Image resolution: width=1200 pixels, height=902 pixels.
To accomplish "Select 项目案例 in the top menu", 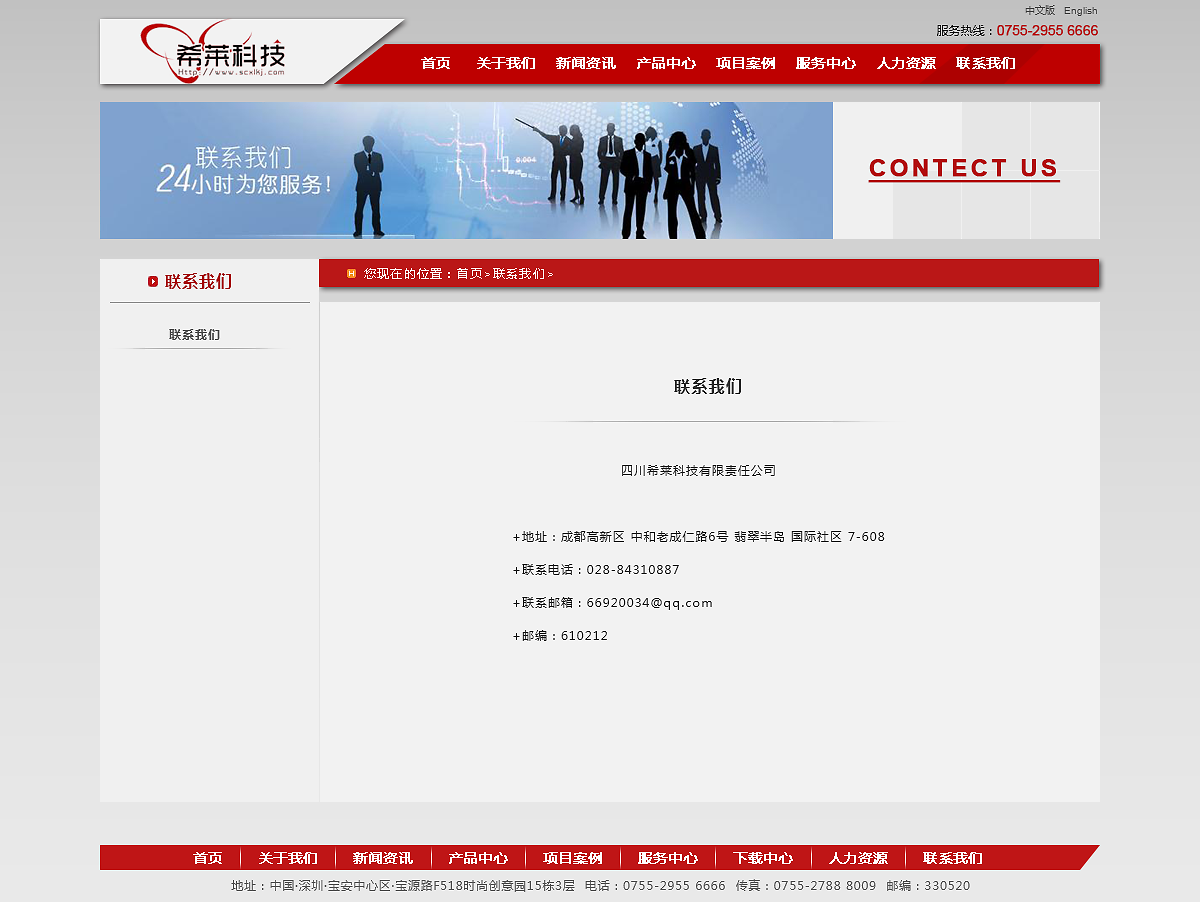I will tap(745, 63).
